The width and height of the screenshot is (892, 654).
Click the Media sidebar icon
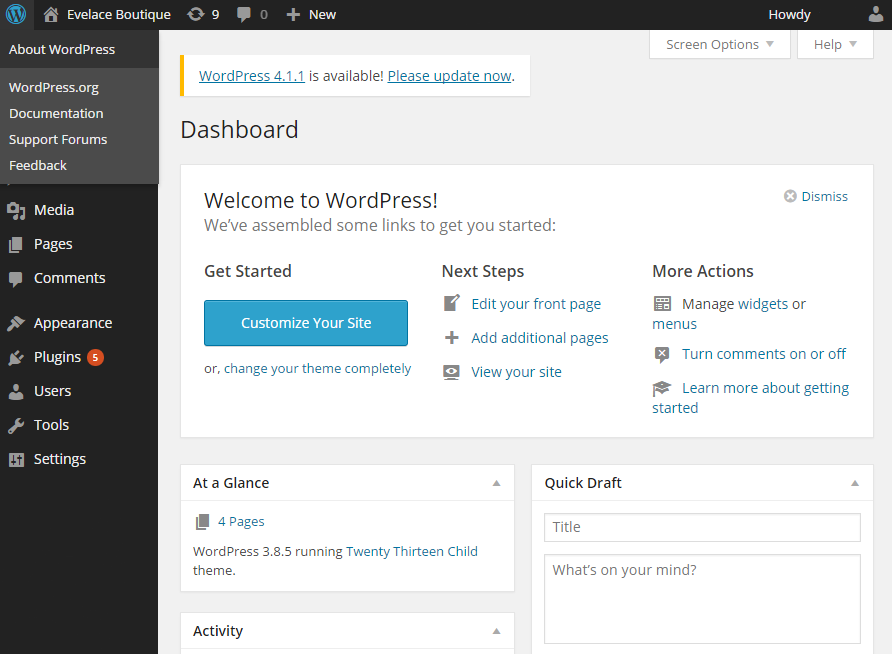(x=16, y=210)
